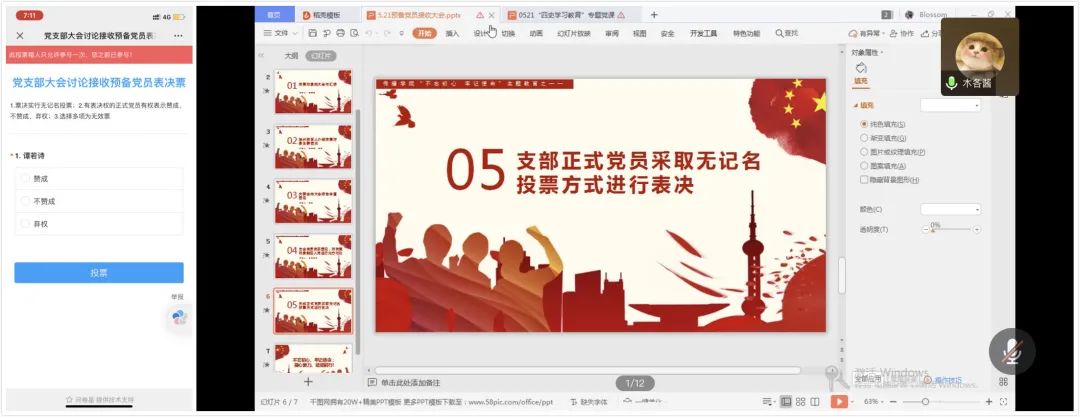Viewport: 1080px width, 417px height.
Task: Select the 渐变填充 gradient fill radio button
Action: 865,137
